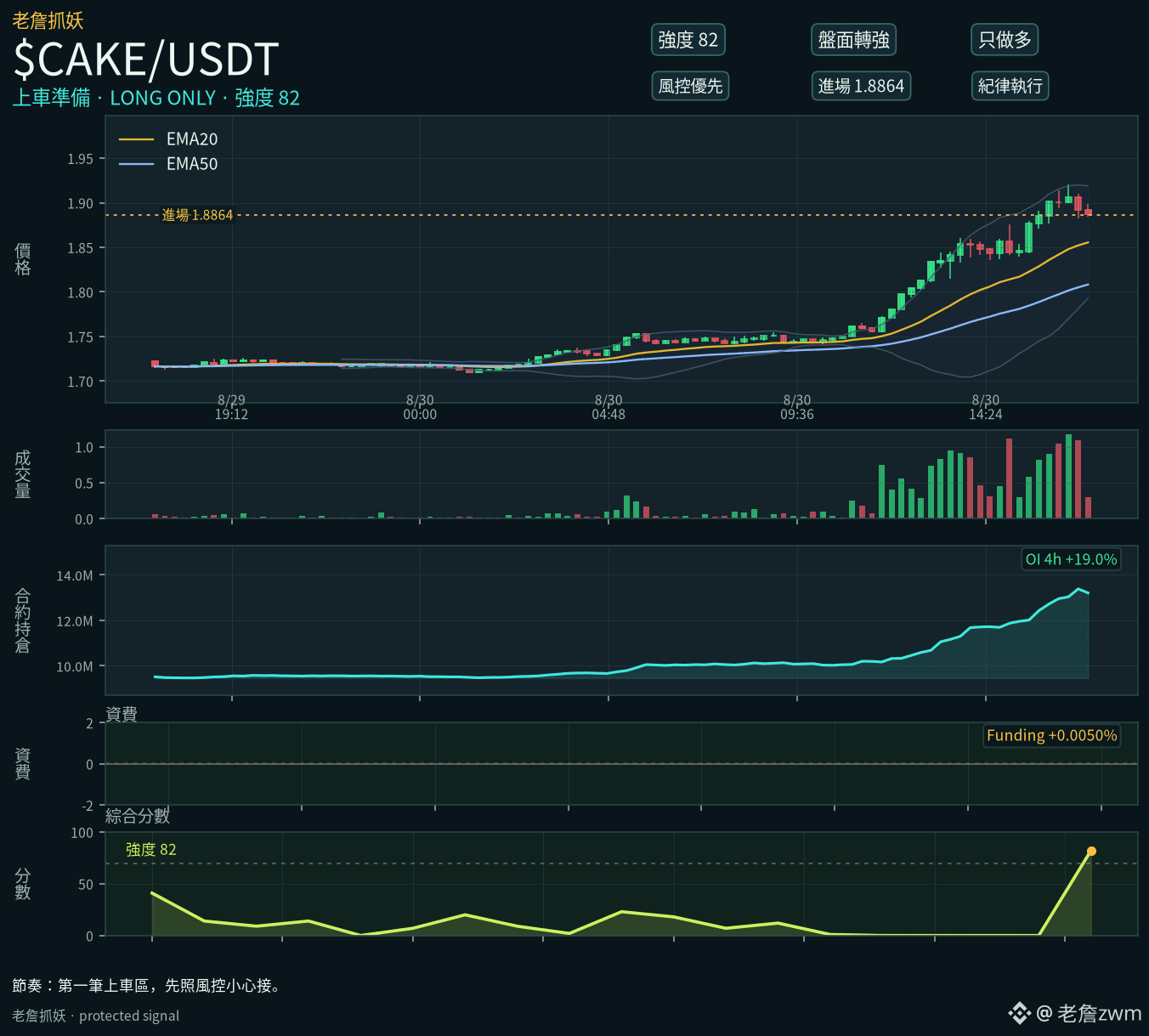This screenshot has width=1149, height=1036.
Task: Click the 強度 82 badge at the top
Action: coord(688,40)
